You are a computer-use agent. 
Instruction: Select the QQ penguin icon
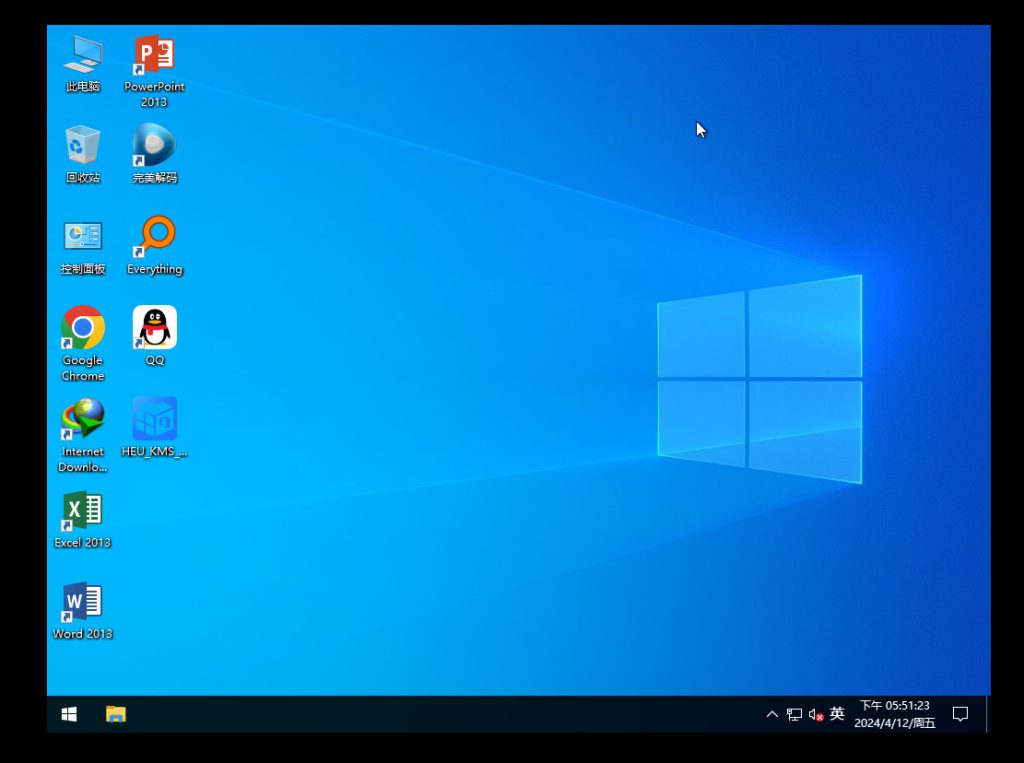click(154, 329)
